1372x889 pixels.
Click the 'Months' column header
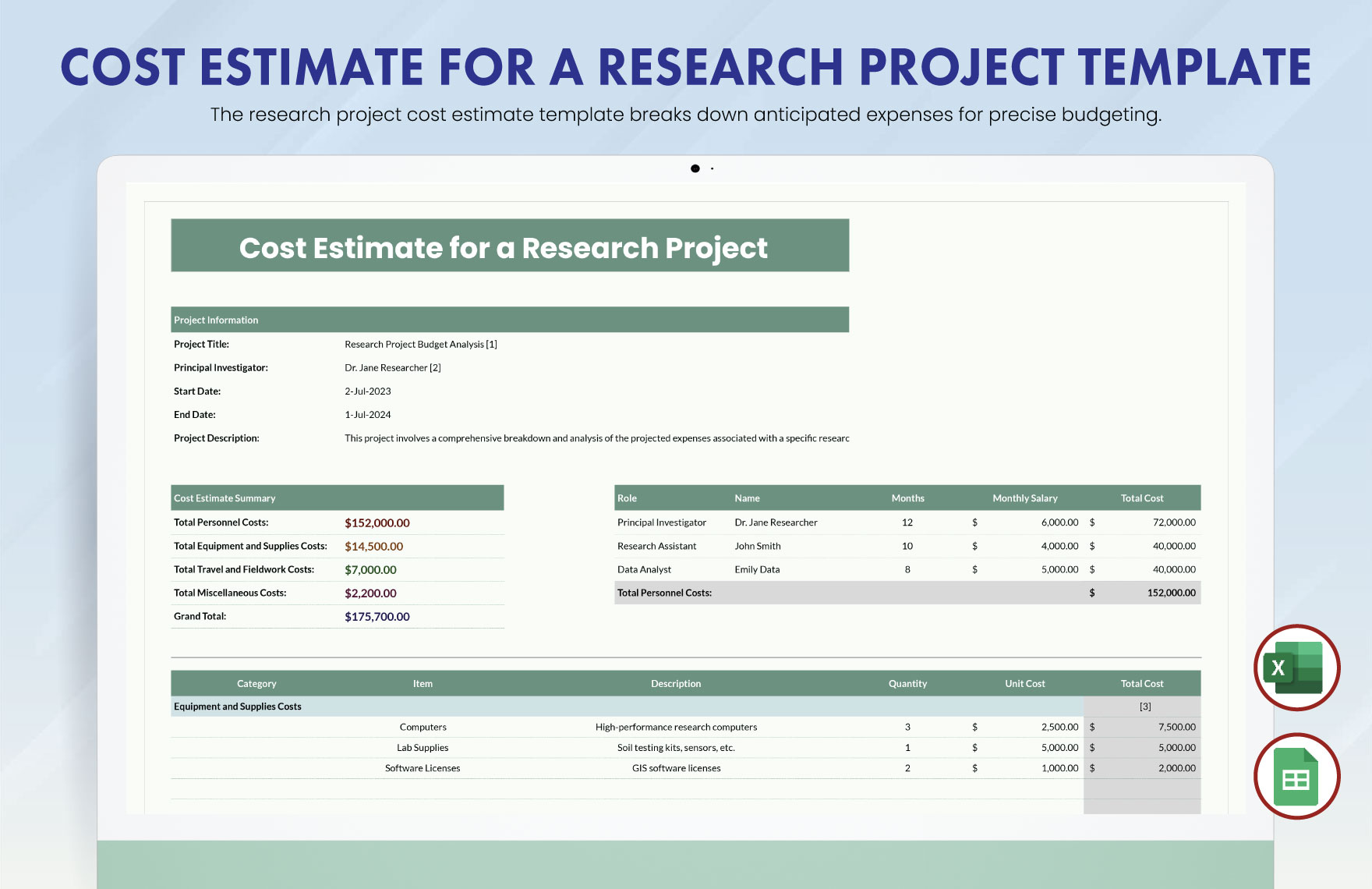coord(908,498)
